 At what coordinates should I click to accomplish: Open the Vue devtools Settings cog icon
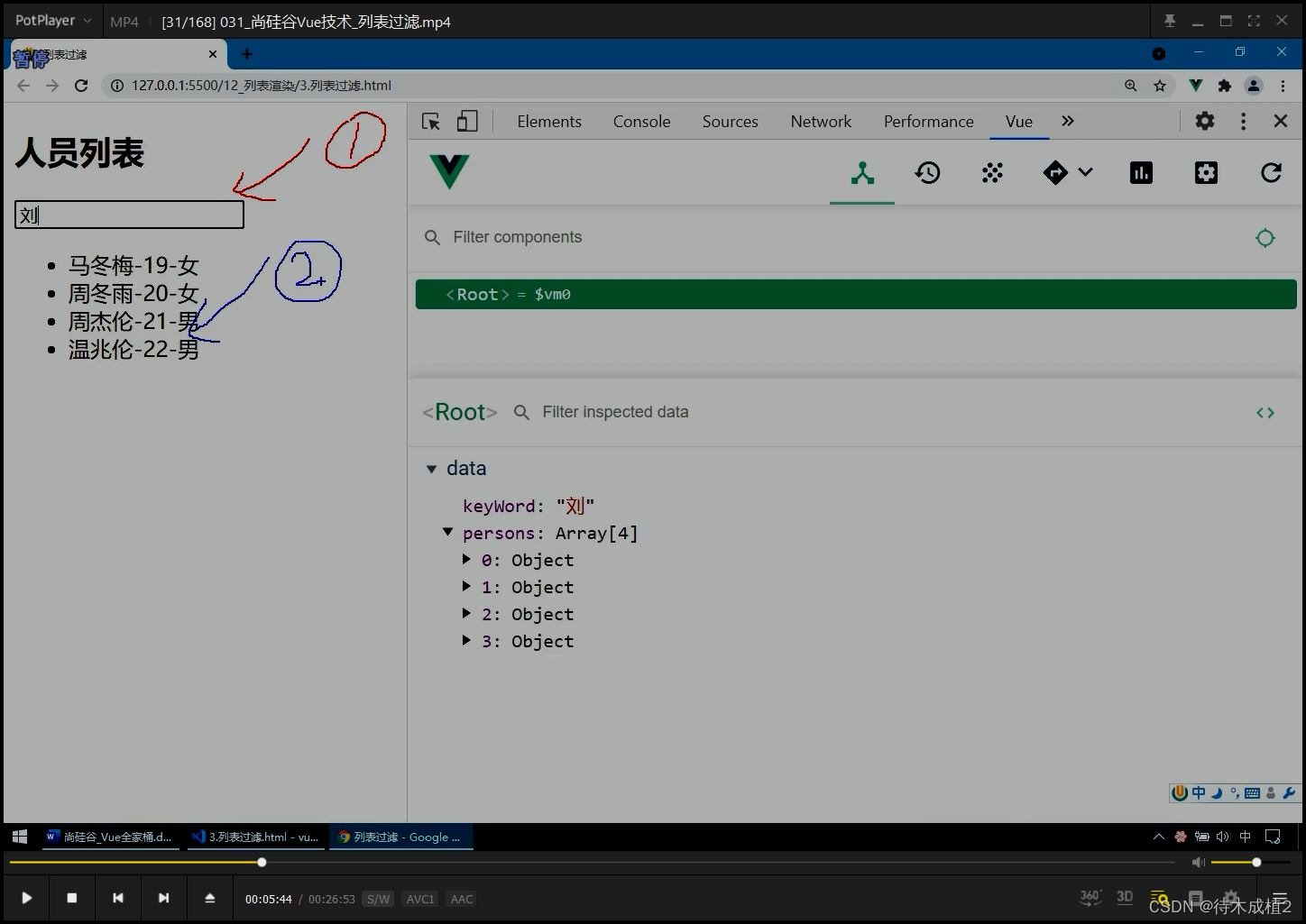pos(1206,173)
